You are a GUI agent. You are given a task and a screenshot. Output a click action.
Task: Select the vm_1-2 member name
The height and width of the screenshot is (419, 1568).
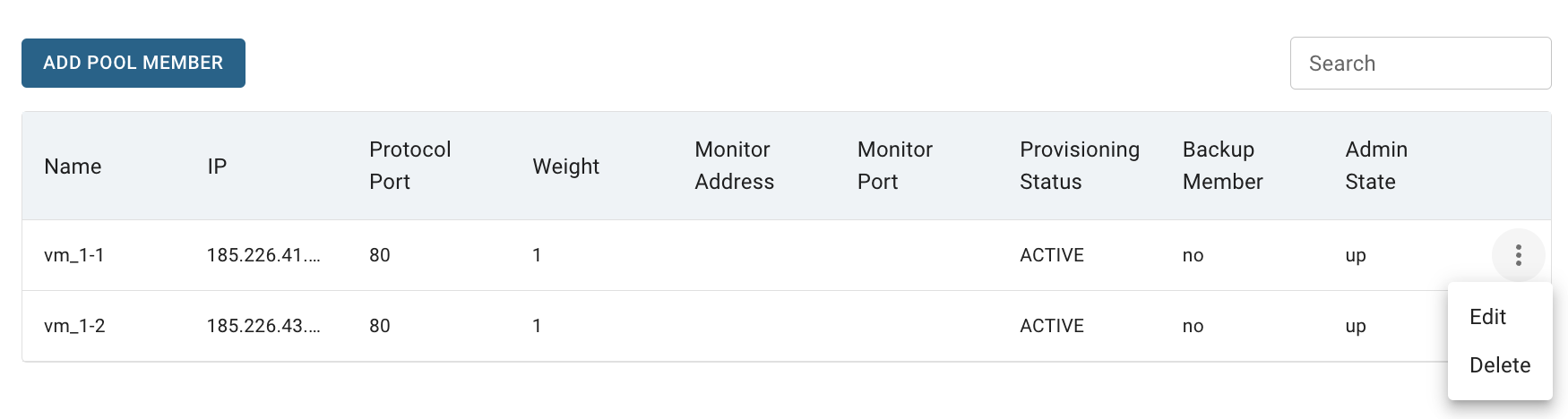(74, 326)
